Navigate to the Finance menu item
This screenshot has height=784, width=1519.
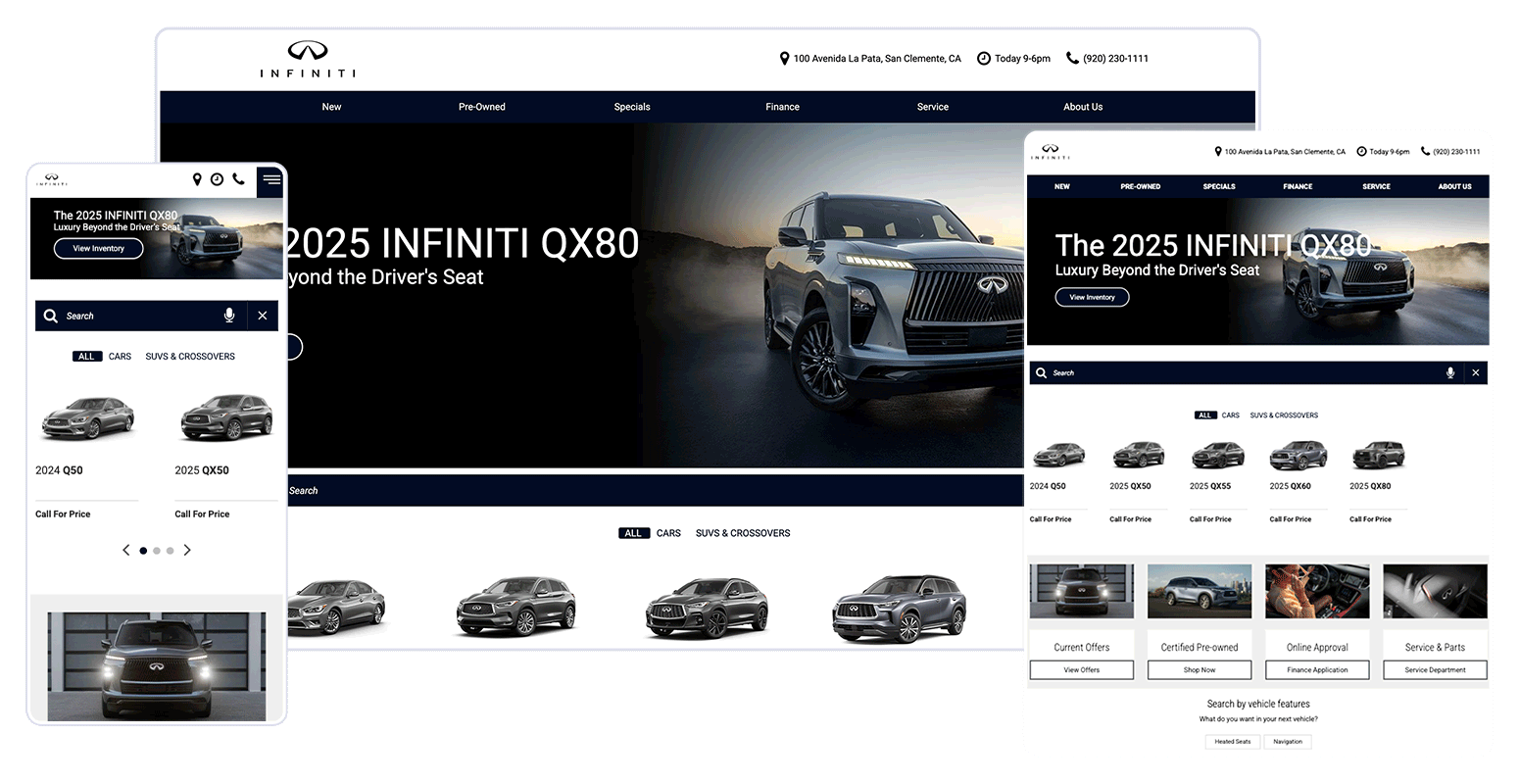(782, 106)
